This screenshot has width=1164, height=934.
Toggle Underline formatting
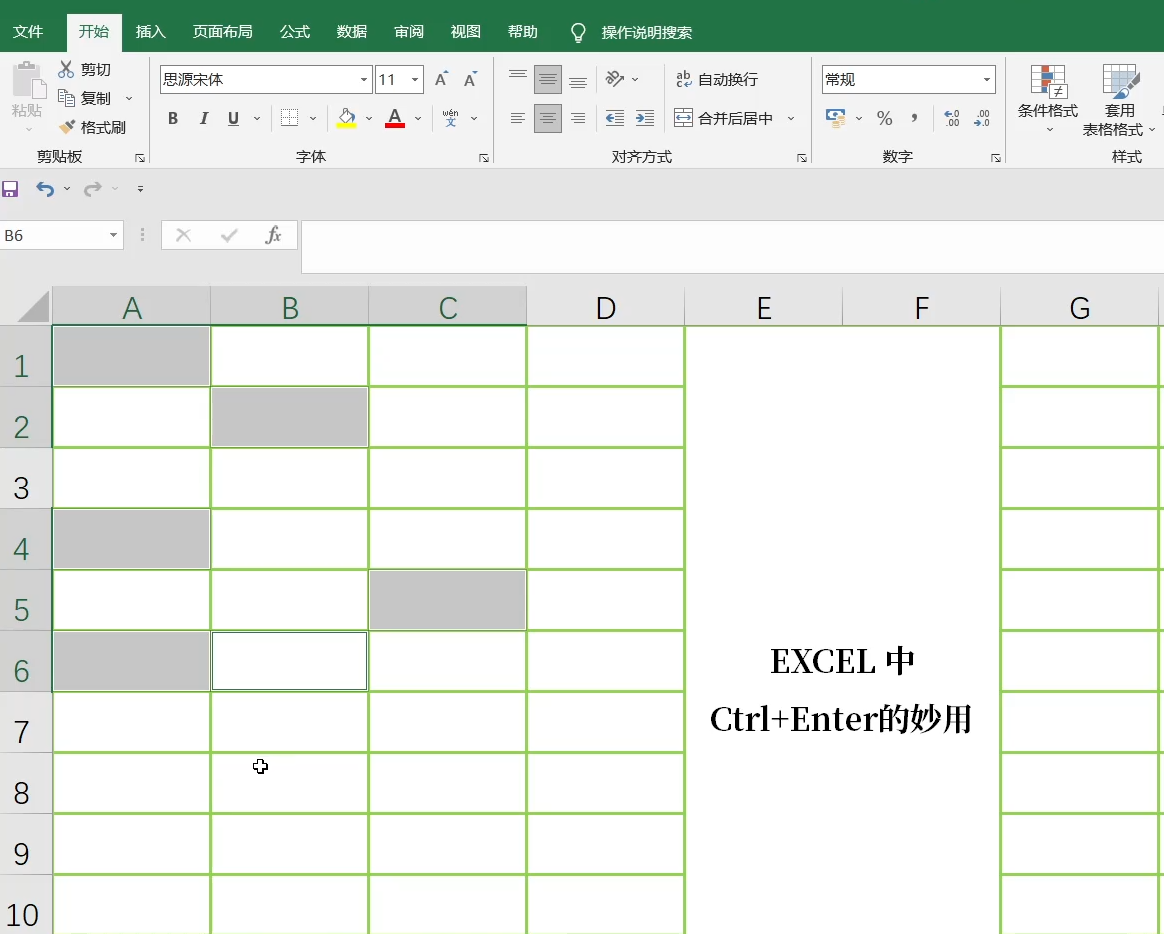pos(233,118)
